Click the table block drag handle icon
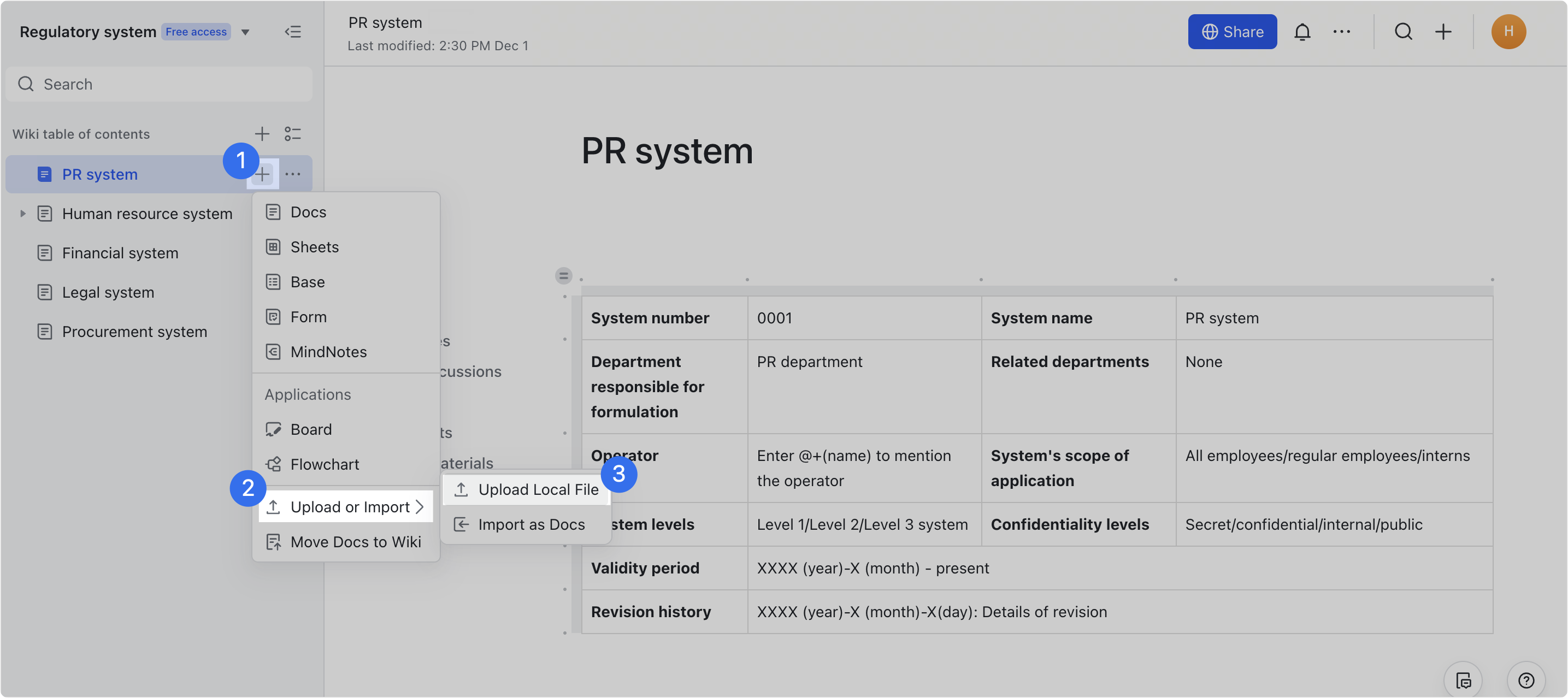The height and width of the screenshot is (698, 1568). 563,276
